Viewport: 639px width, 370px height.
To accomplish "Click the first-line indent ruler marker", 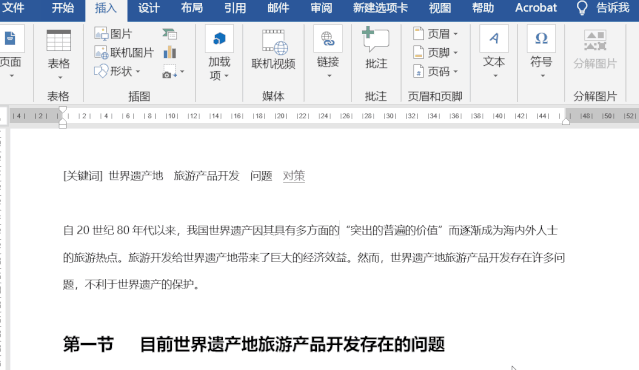I will (62, 110).
